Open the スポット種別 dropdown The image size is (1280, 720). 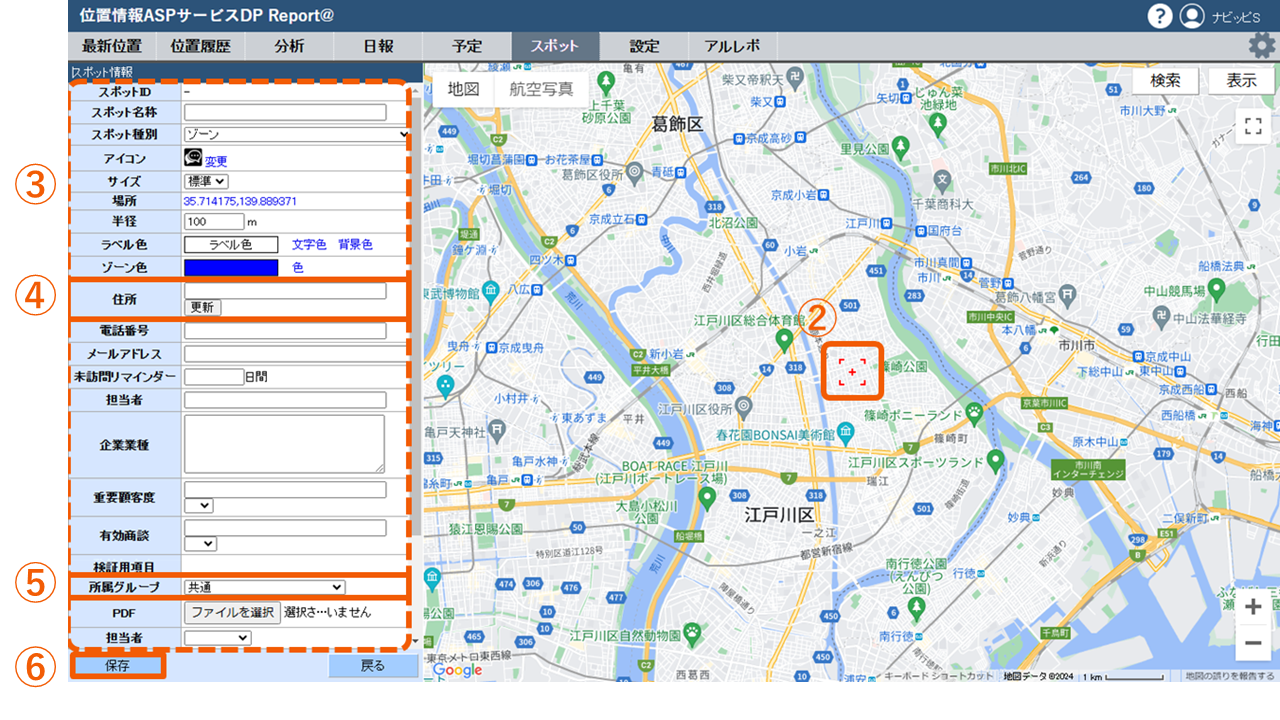tap(297, 134)
